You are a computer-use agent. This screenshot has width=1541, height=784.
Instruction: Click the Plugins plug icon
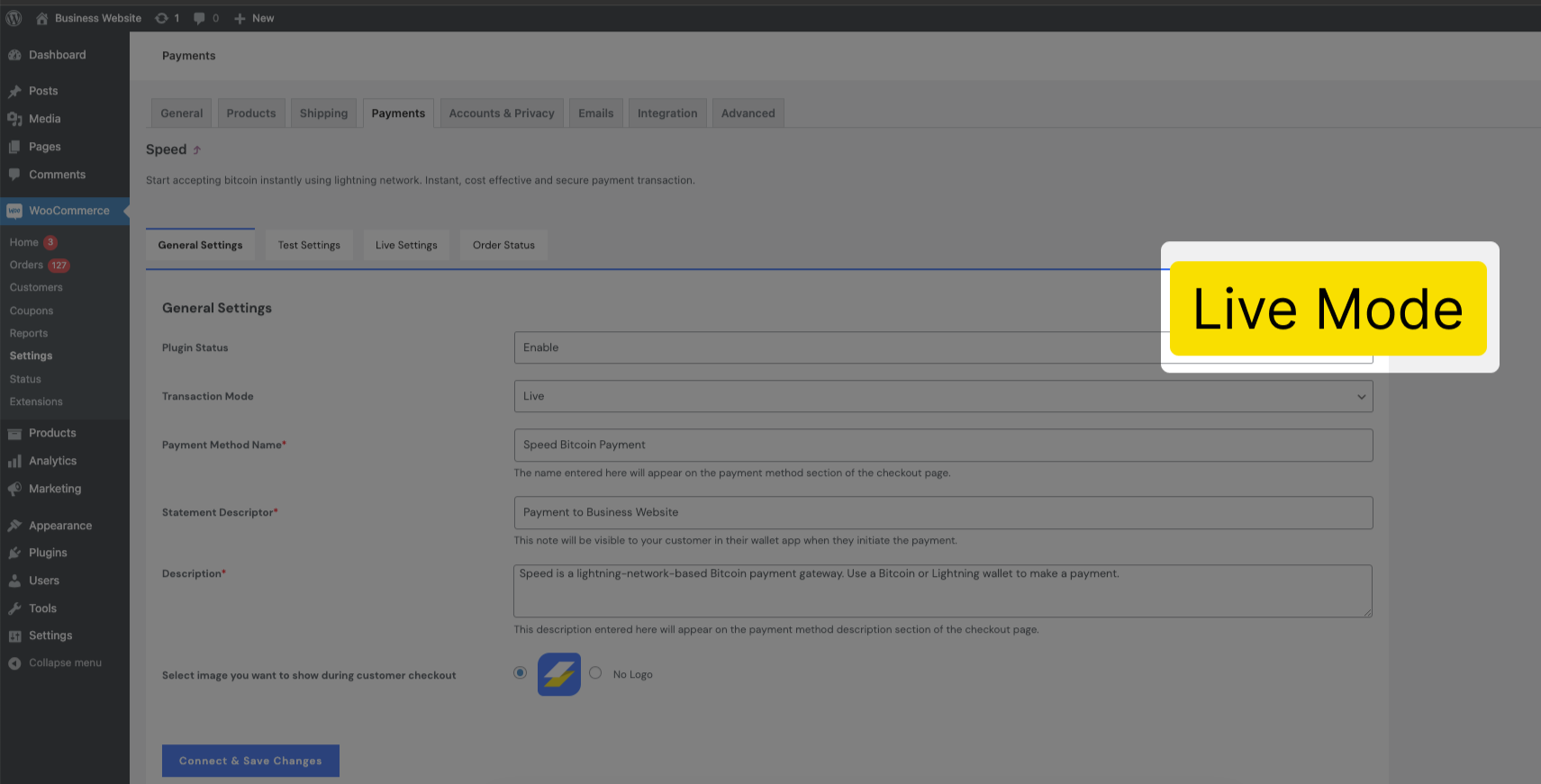14,553
